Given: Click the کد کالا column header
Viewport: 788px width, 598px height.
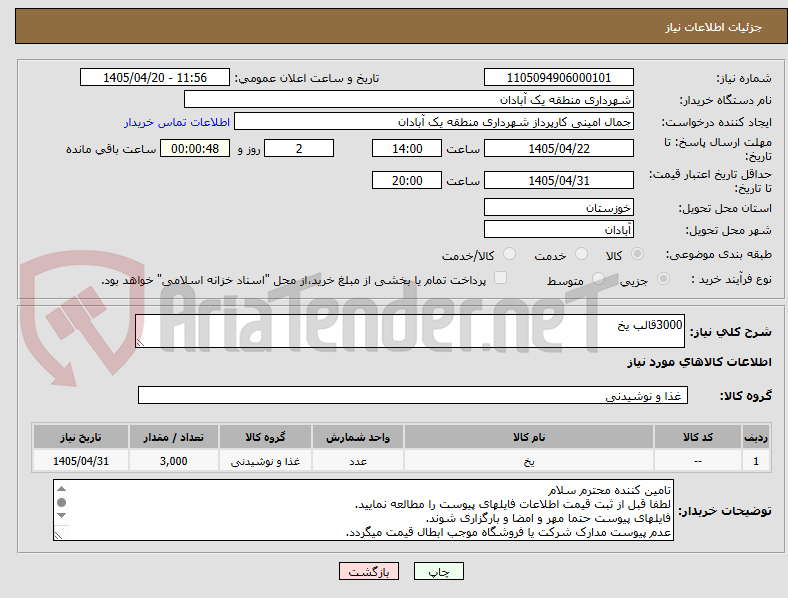Looking at the screenshot, I should click(x=698, y=437).
